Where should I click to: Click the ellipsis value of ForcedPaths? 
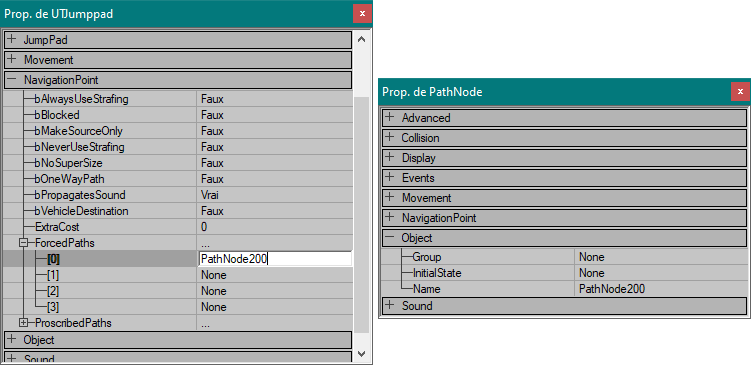[x=205, y=244]
